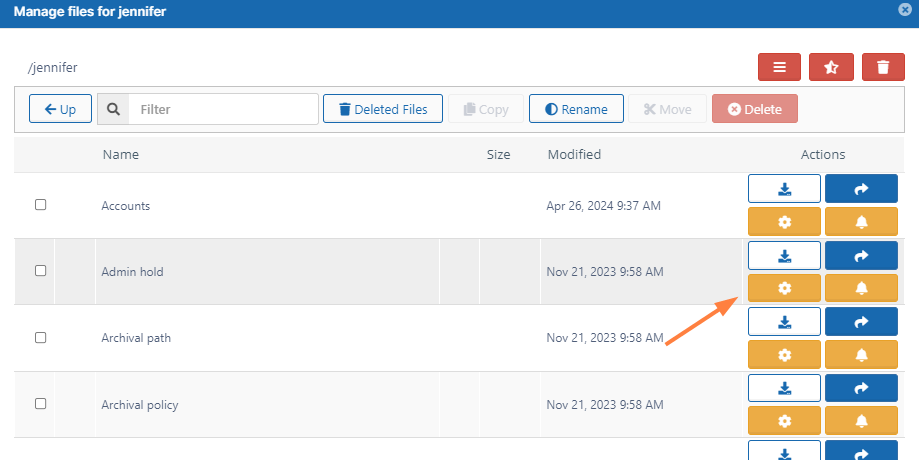Check the Archival policy checkbox
Viewport: 919px width, 460px height.
pos(41,404)
